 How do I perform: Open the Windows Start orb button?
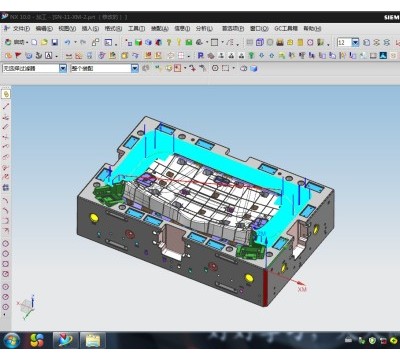(x=12, y=340)
